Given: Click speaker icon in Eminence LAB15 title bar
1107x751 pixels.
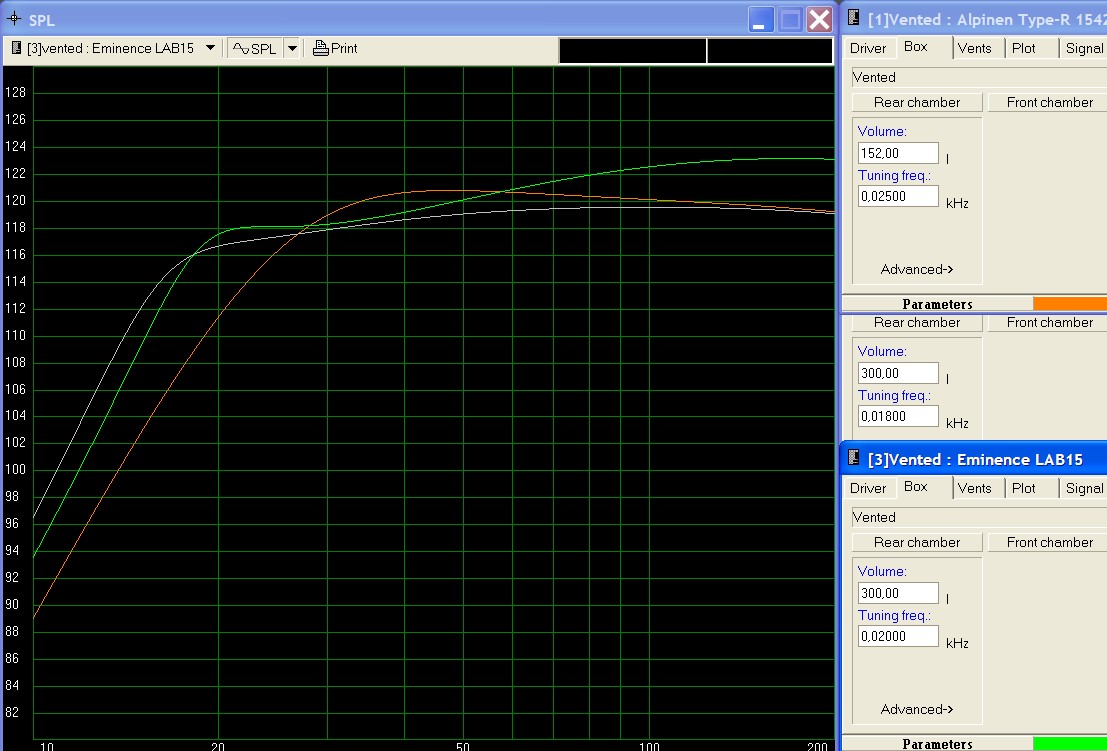Looking at the screenshot, I should click(855, 458).
